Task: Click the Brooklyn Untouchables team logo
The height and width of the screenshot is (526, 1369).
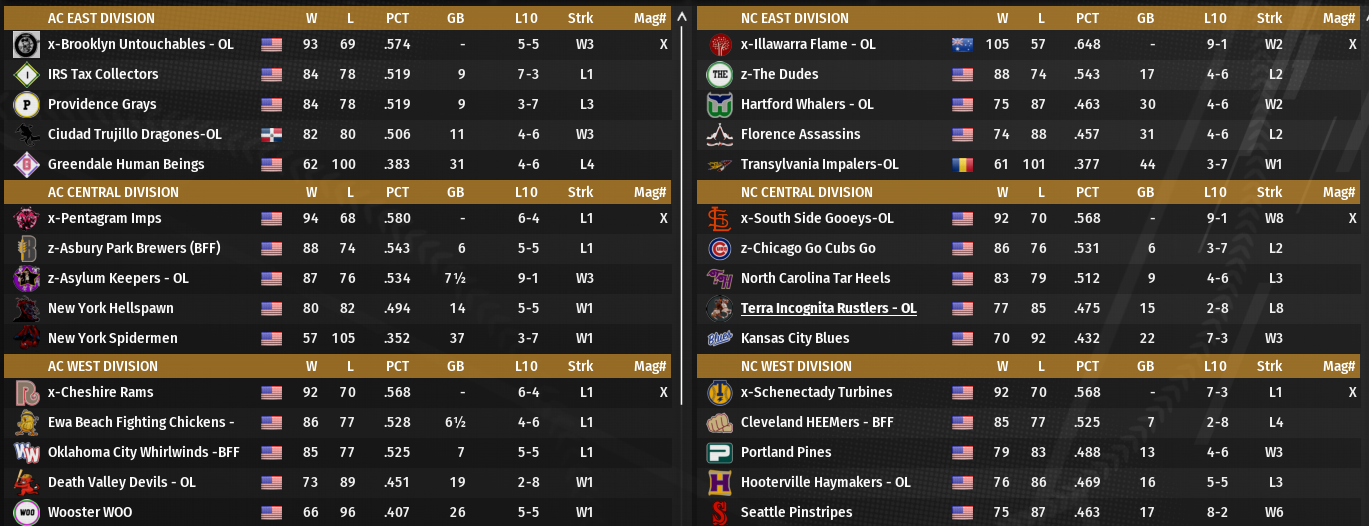Action: click(x=26, y=44)
